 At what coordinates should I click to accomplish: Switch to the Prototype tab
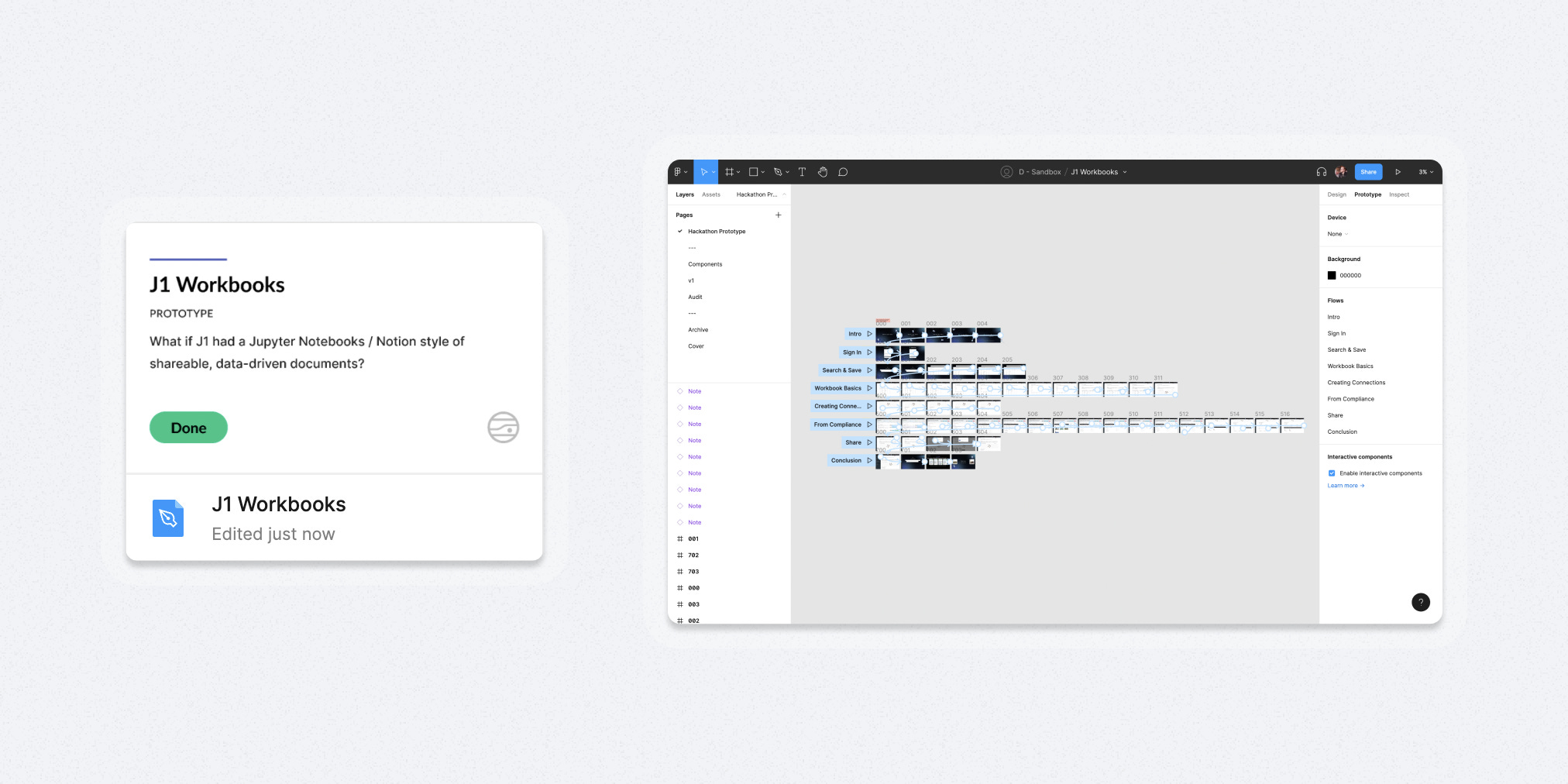(x=1368, y=194)
